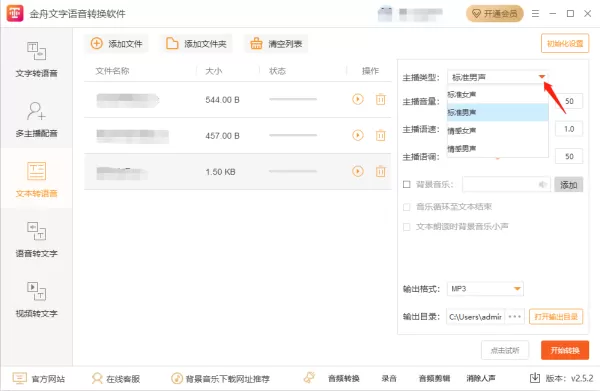Start conversion with 开始转换
Image resolution: width=600 pixels, height=391 pixels.
pos(565,350)
